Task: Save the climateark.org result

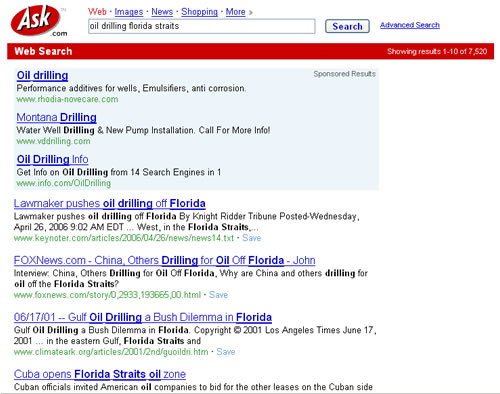Action: 226,352
